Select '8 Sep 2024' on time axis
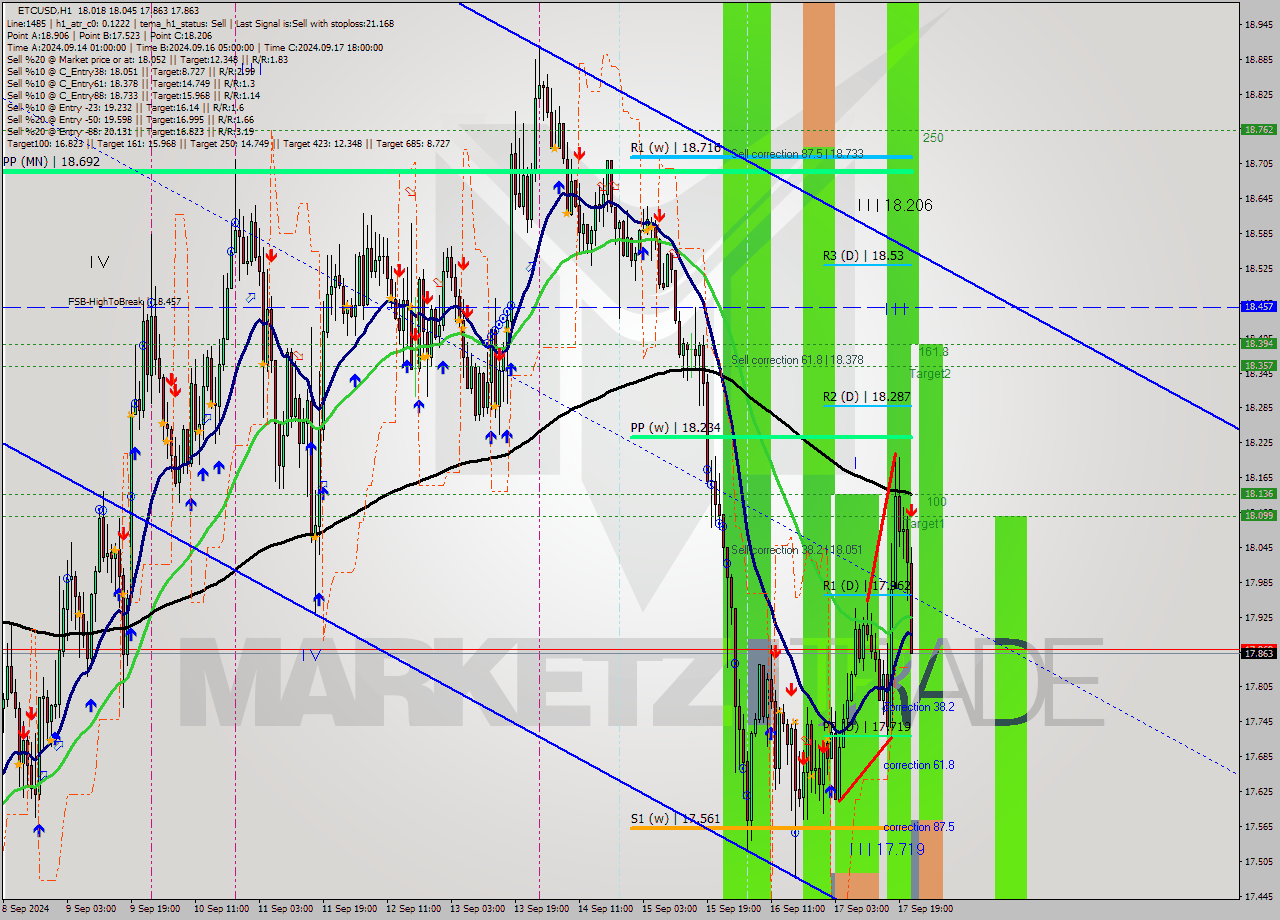 pyautogui.click(x=27, y=909)
